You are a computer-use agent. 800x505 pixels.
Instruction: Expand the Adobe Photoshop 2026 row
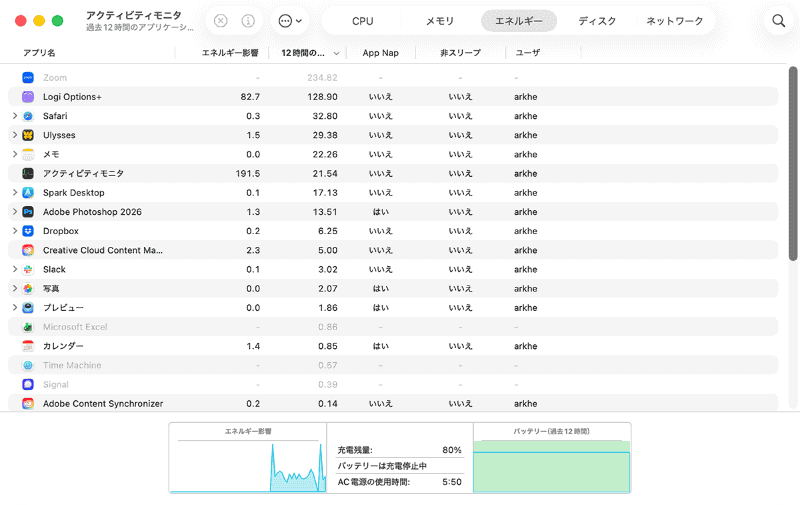click(15, 212)
